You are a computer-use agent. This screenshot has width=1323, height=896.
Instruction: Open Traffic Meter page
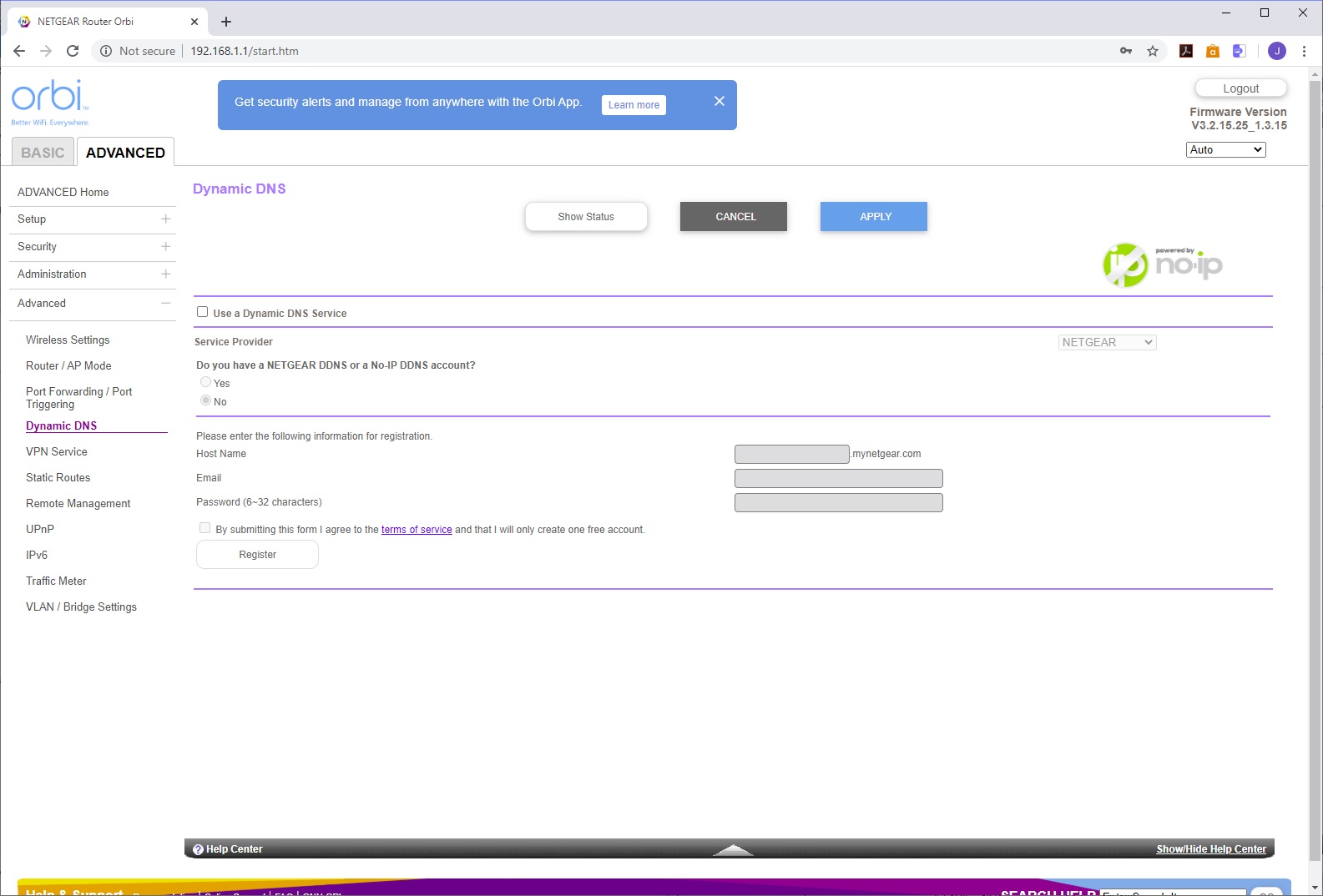point(56,581)
